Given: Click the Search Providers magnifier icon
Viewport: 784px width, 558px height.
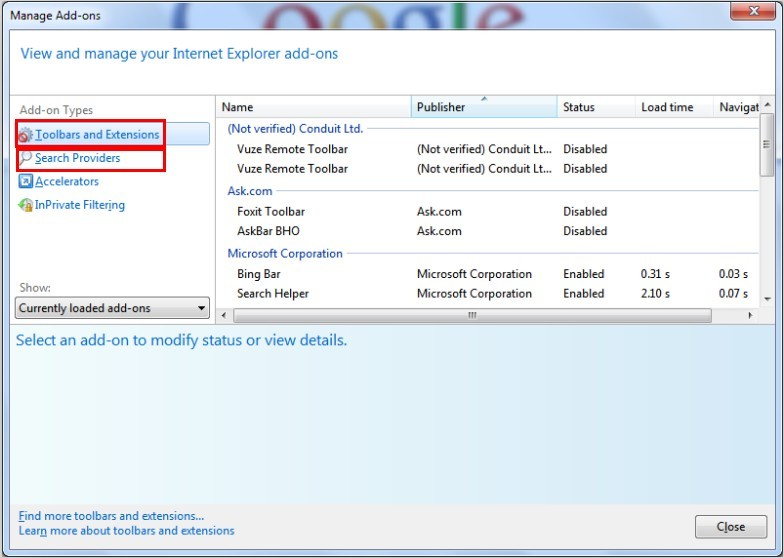Looking at the screenshot, I should pos(26,158).
